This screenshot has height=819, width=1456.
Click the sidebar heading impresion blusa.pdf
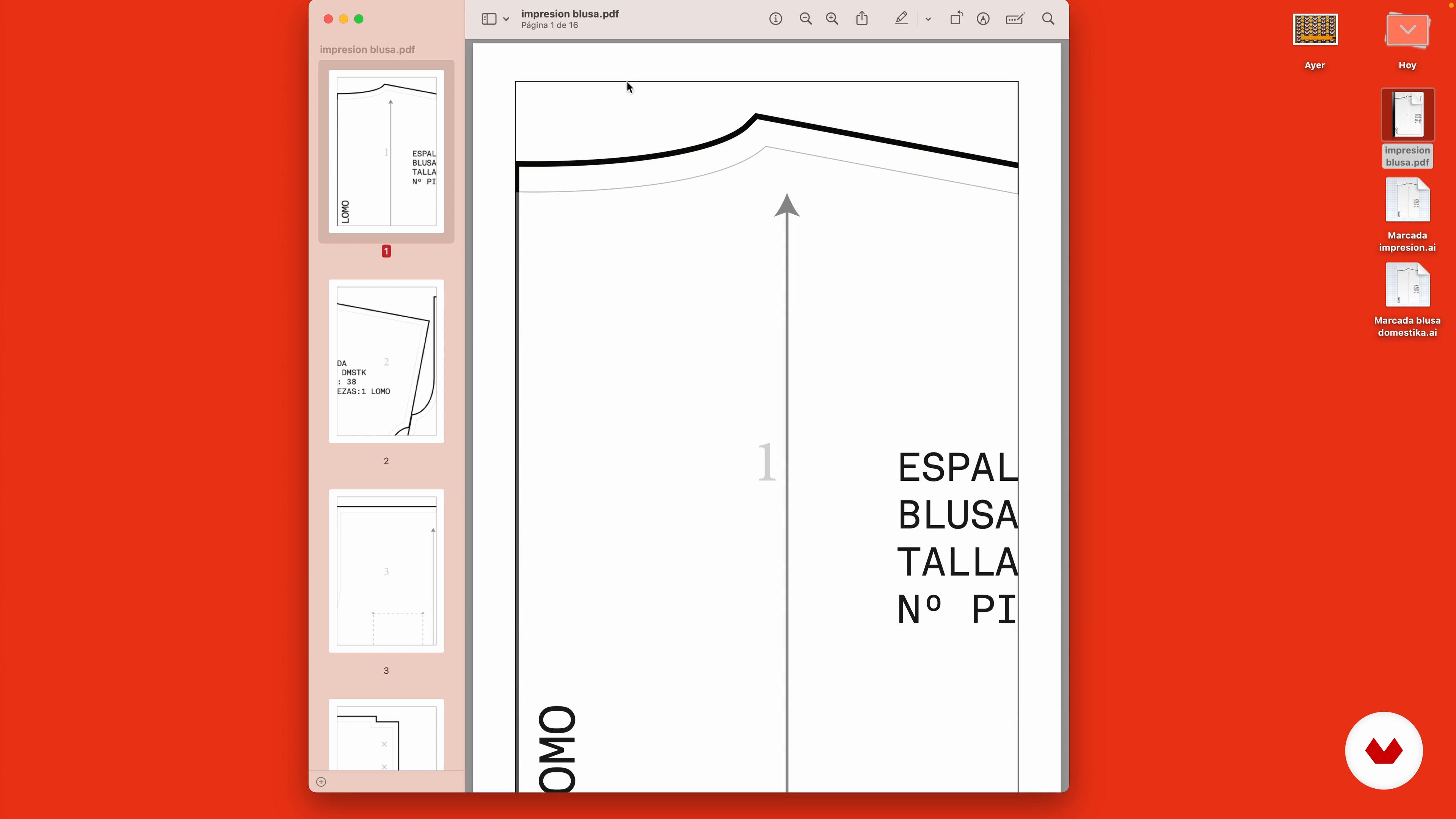click(367, 50)
